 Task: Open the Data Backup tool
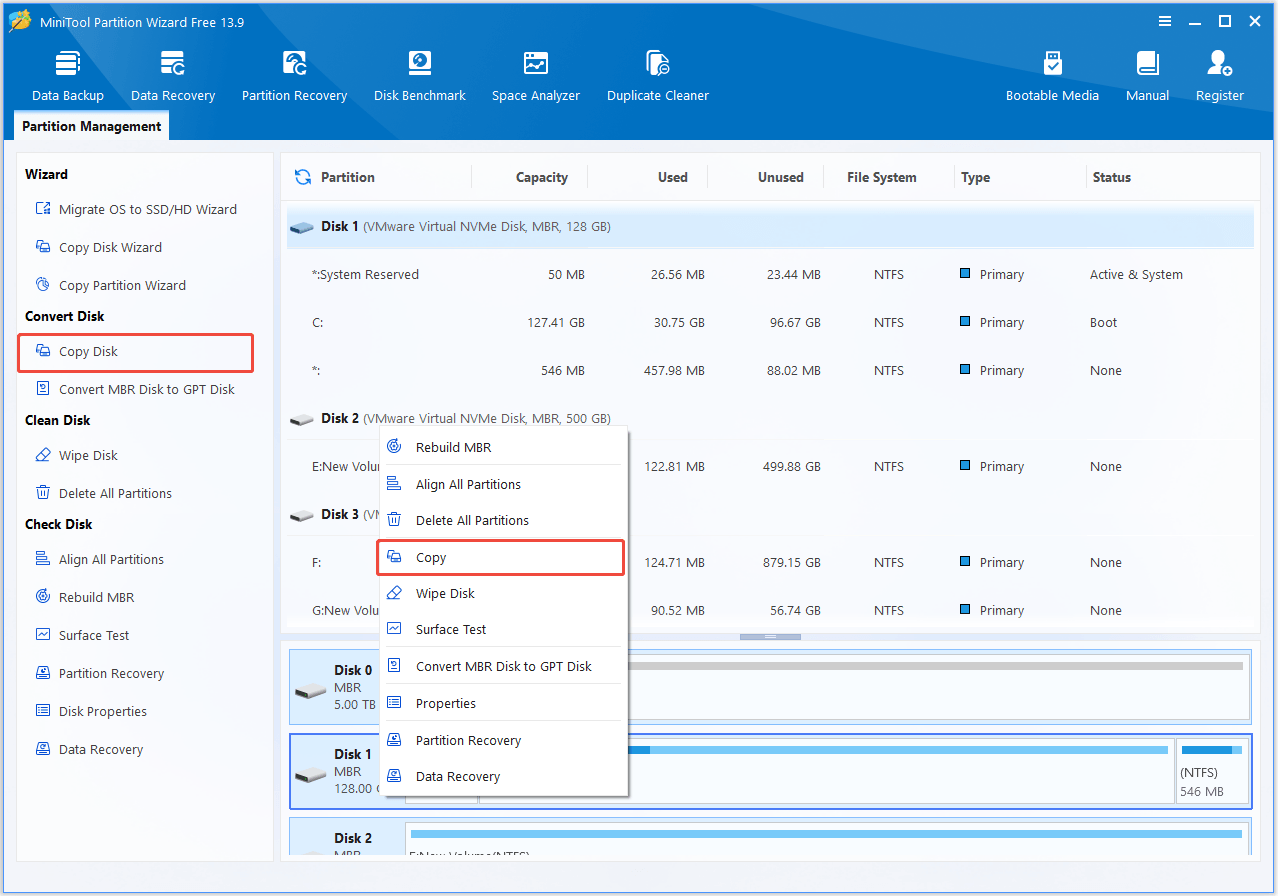pyautogui.click(x=68, y=76)
